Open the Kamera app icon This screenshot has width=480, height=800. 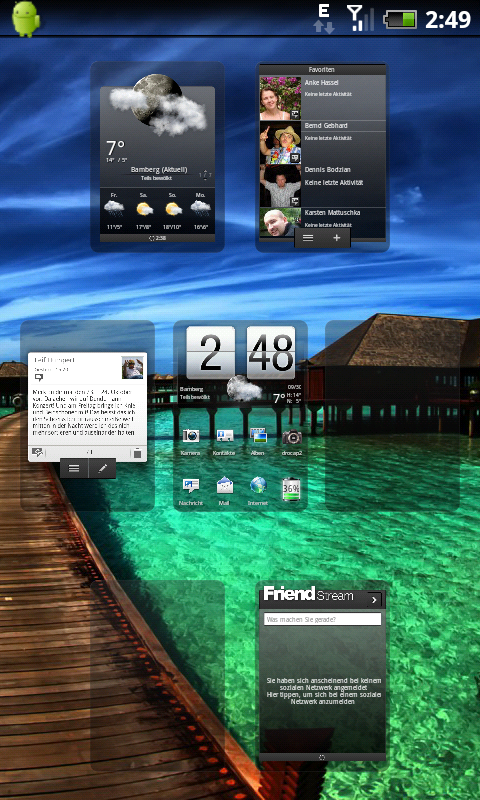pyautogui.click(x=191, y=436)
